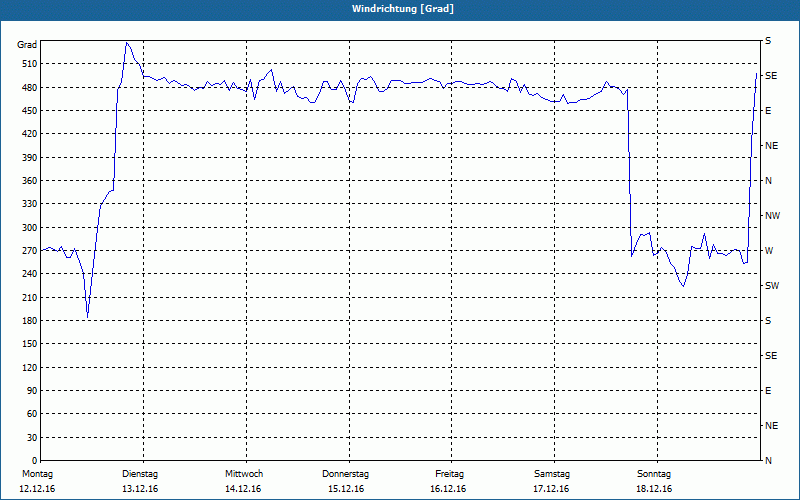
Task: Click the 'Windrichtung [Grad]' chart title
Action: point(403,9)
